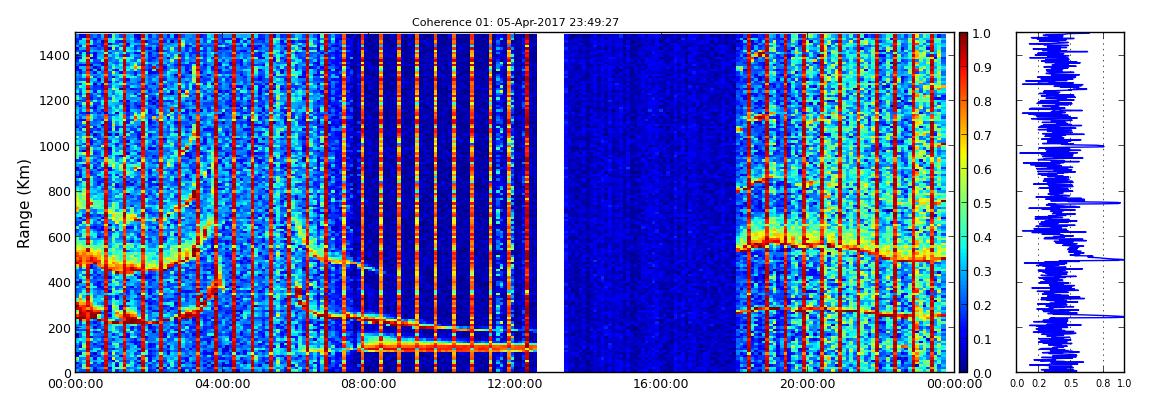Click the 0.8 tick on the profile plot axis
Image resolution: width=1150 pixels, height=407 pixels.
(x=1103, y=384)
